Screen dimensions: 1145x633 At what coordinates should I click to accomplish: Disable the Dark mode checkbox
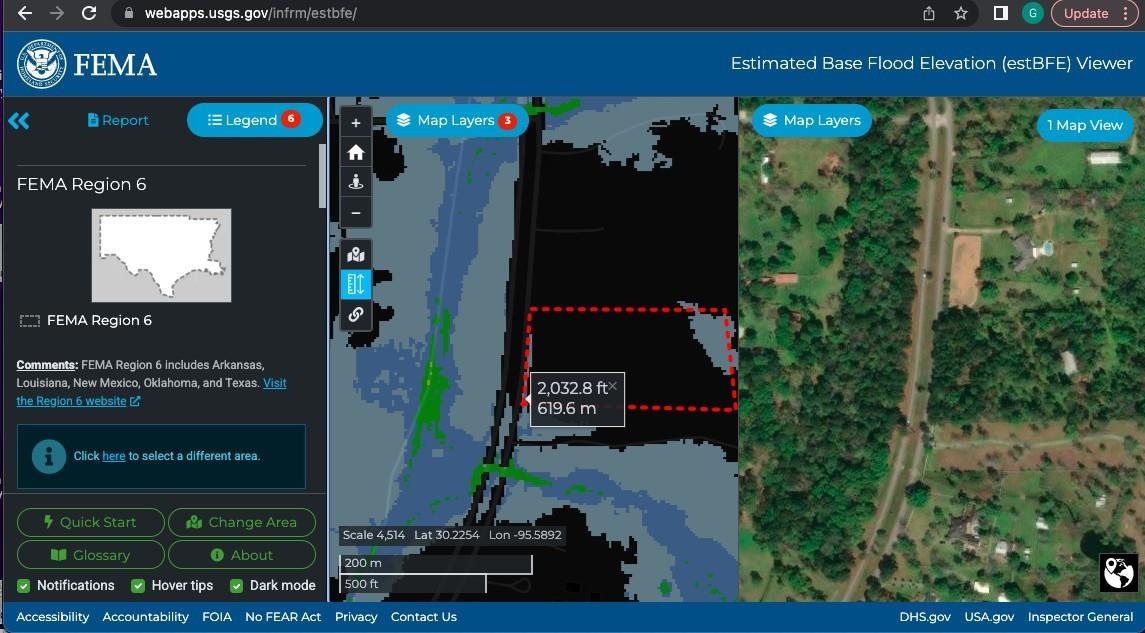click(237, 586)
